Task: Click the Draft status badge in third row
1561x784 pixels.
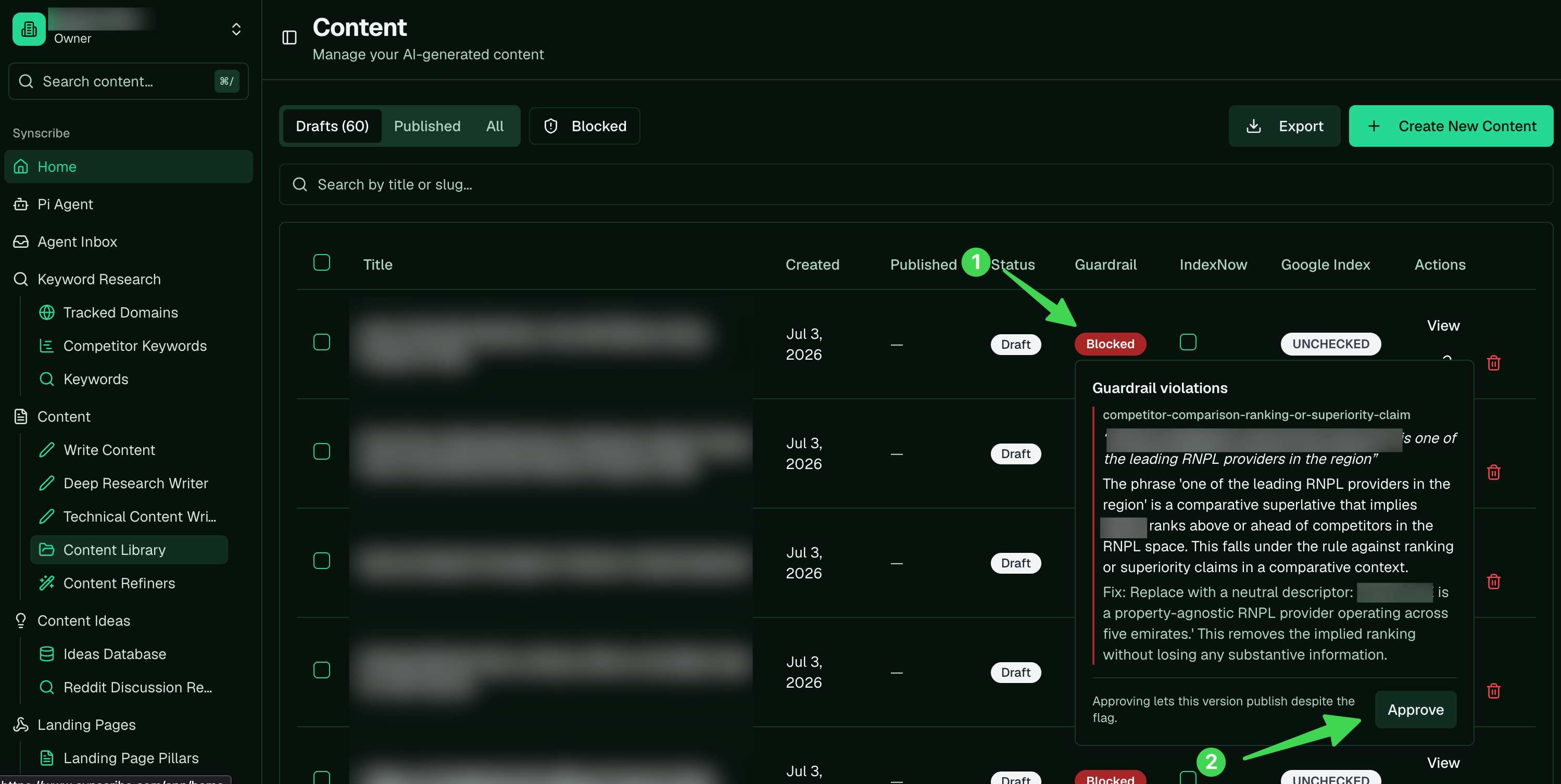Action: [x=1016, y=563]
